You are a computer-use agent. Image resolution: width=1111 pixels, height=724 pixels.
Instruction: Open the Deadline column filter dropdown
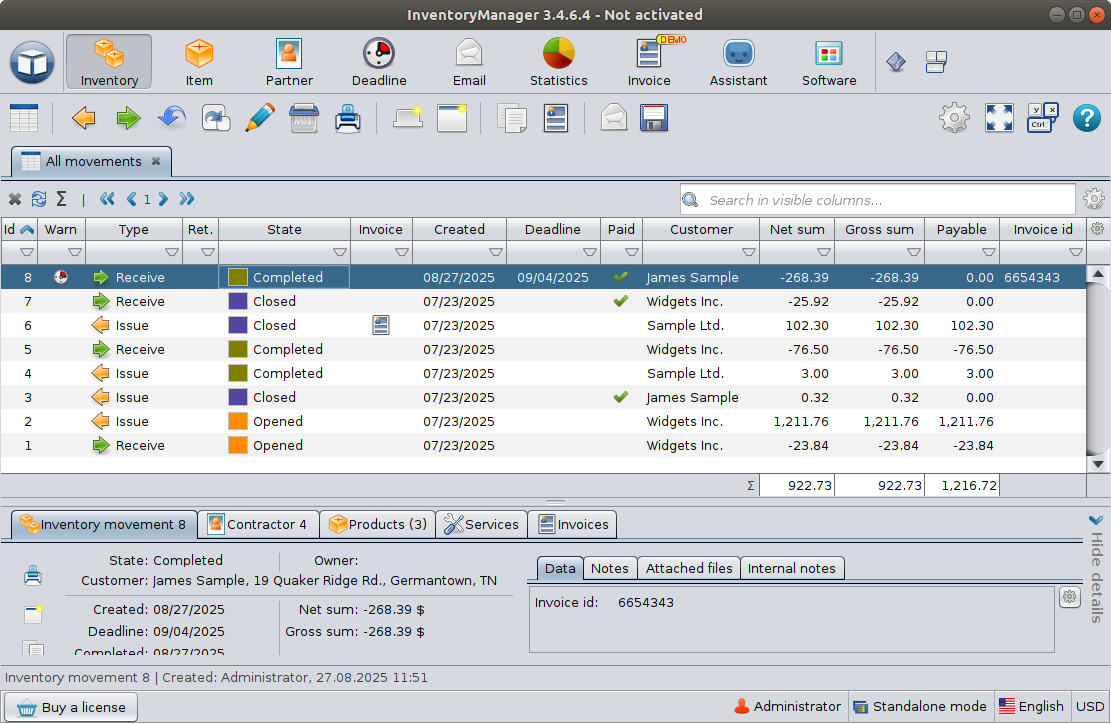(590, 252)
